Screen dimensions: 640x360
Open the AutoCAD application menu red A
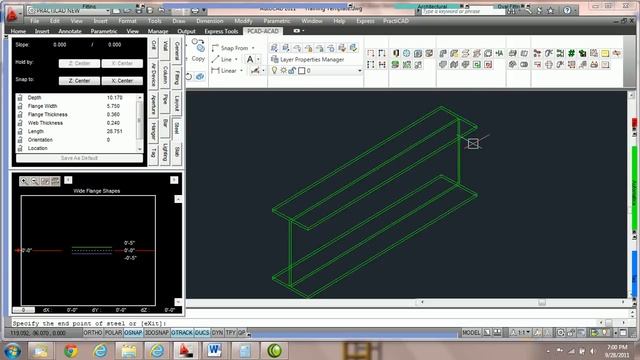[x=12, y=15]
